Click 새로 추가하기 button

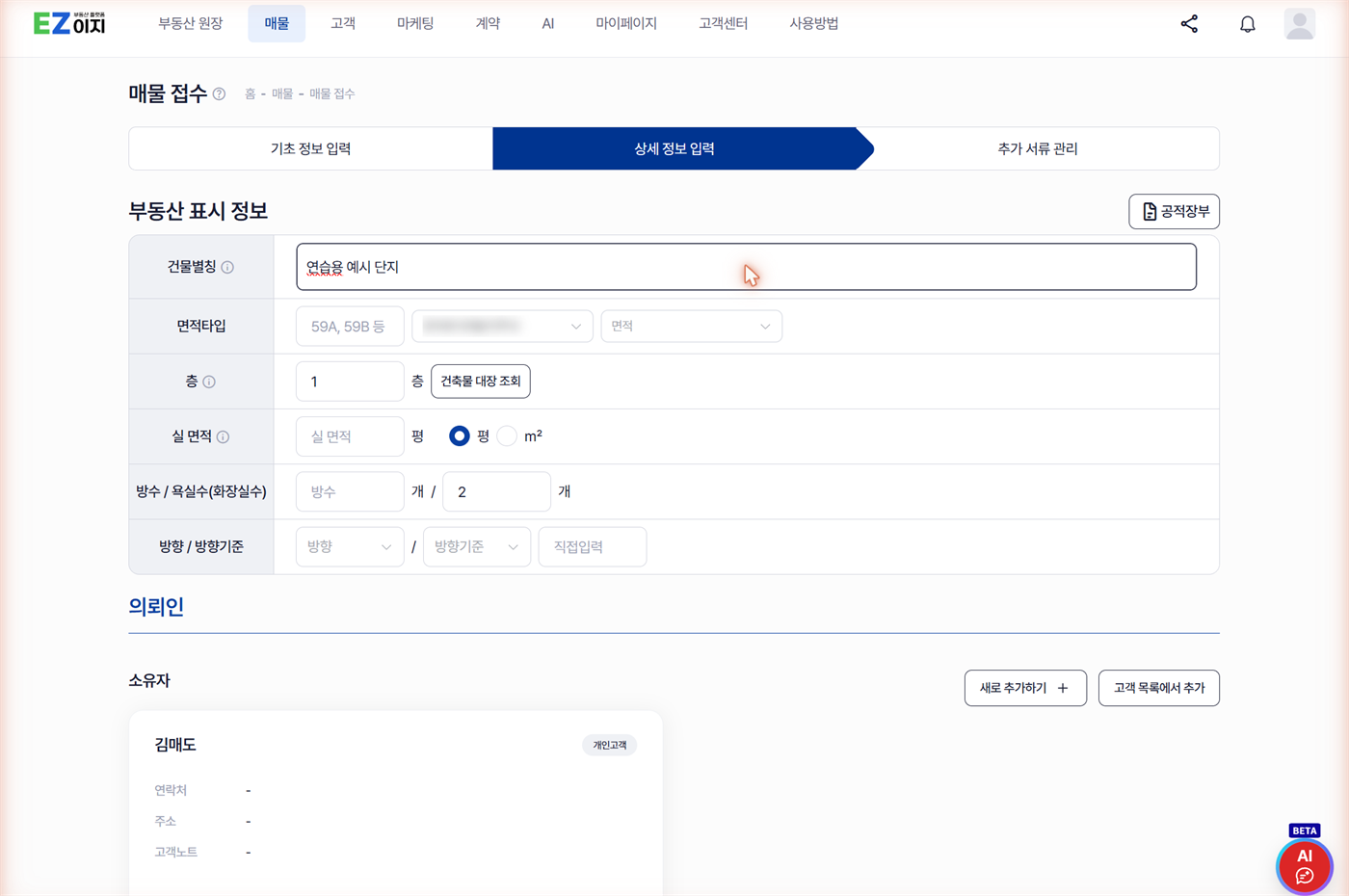pyautogui.click(x=1025, y=688)
